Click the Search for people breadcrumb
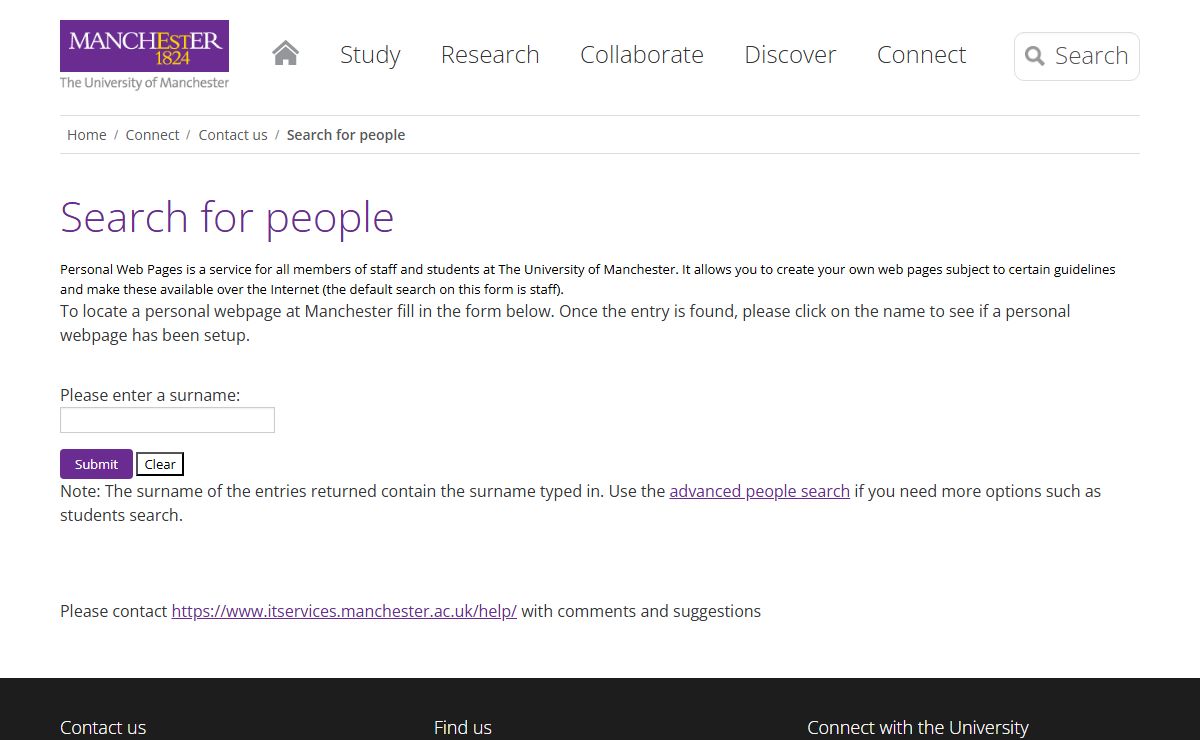1200x740 pixels. [346, 135]
